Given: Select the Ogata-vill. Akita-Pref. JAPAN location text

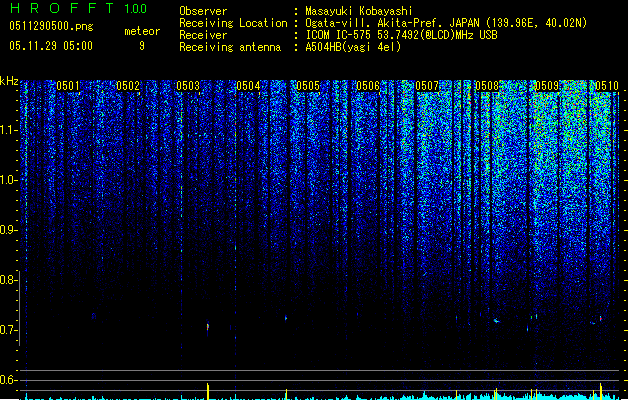Looking at the screenshot, I should point(446,23).
